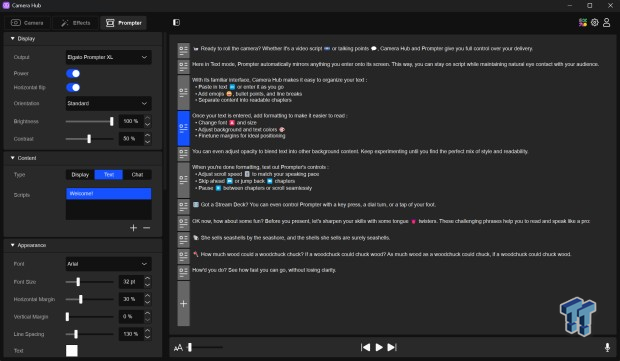The height and width of the screenshot is (361, 620).
Task: Decrease Line Spacing with down arrow
Action: [147, 337]
